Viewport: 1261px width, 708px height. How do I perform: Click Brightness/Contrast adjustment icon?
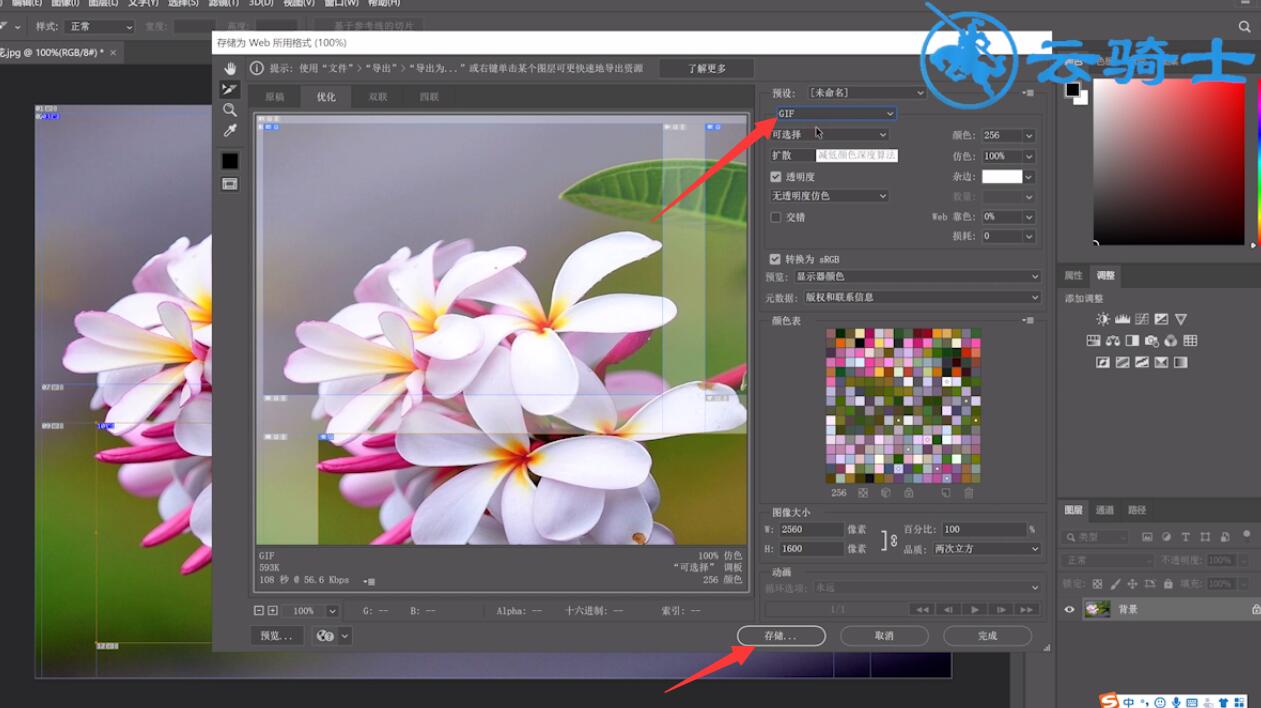pos(1103,319)
